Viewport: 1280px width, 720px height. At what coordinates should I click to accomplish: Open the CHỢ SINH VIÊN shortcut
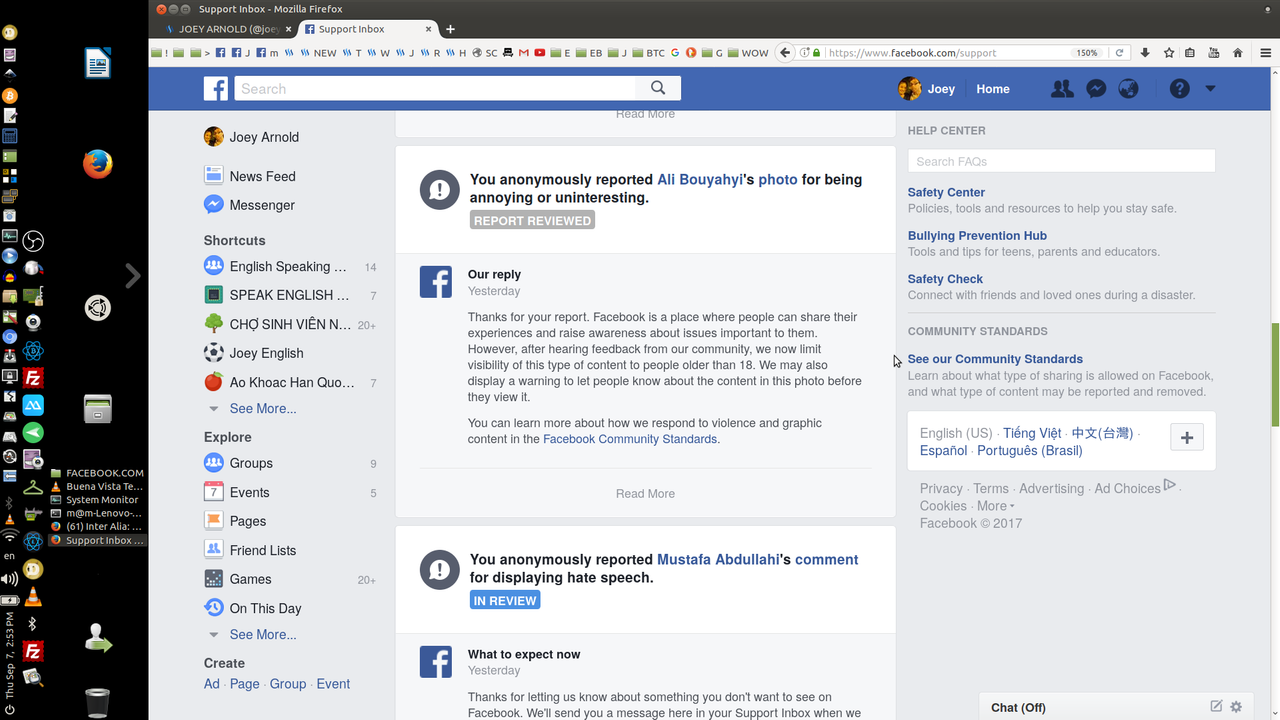[x=290, y=324]
